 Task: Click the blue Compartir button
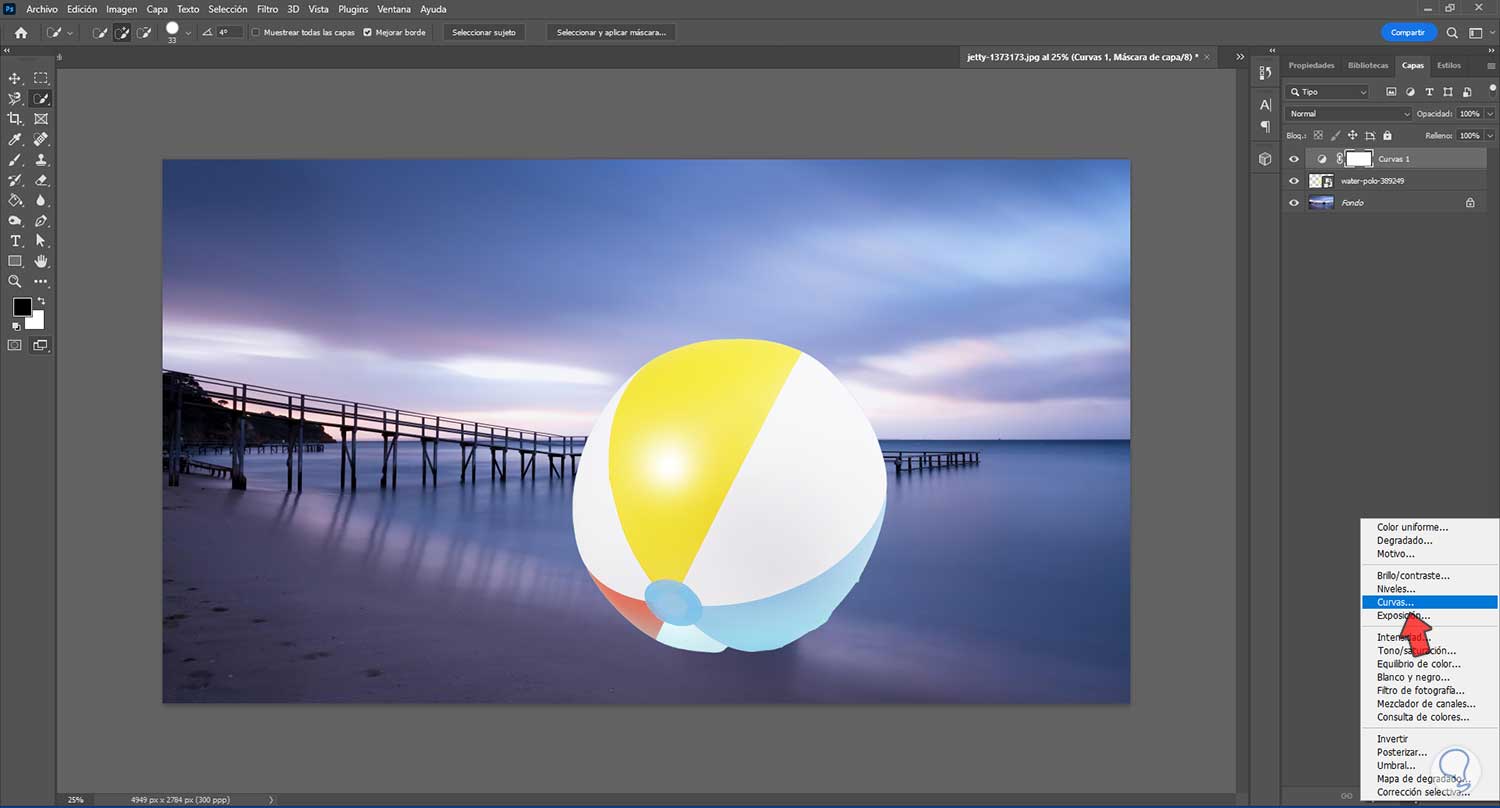click(1407, 33)
